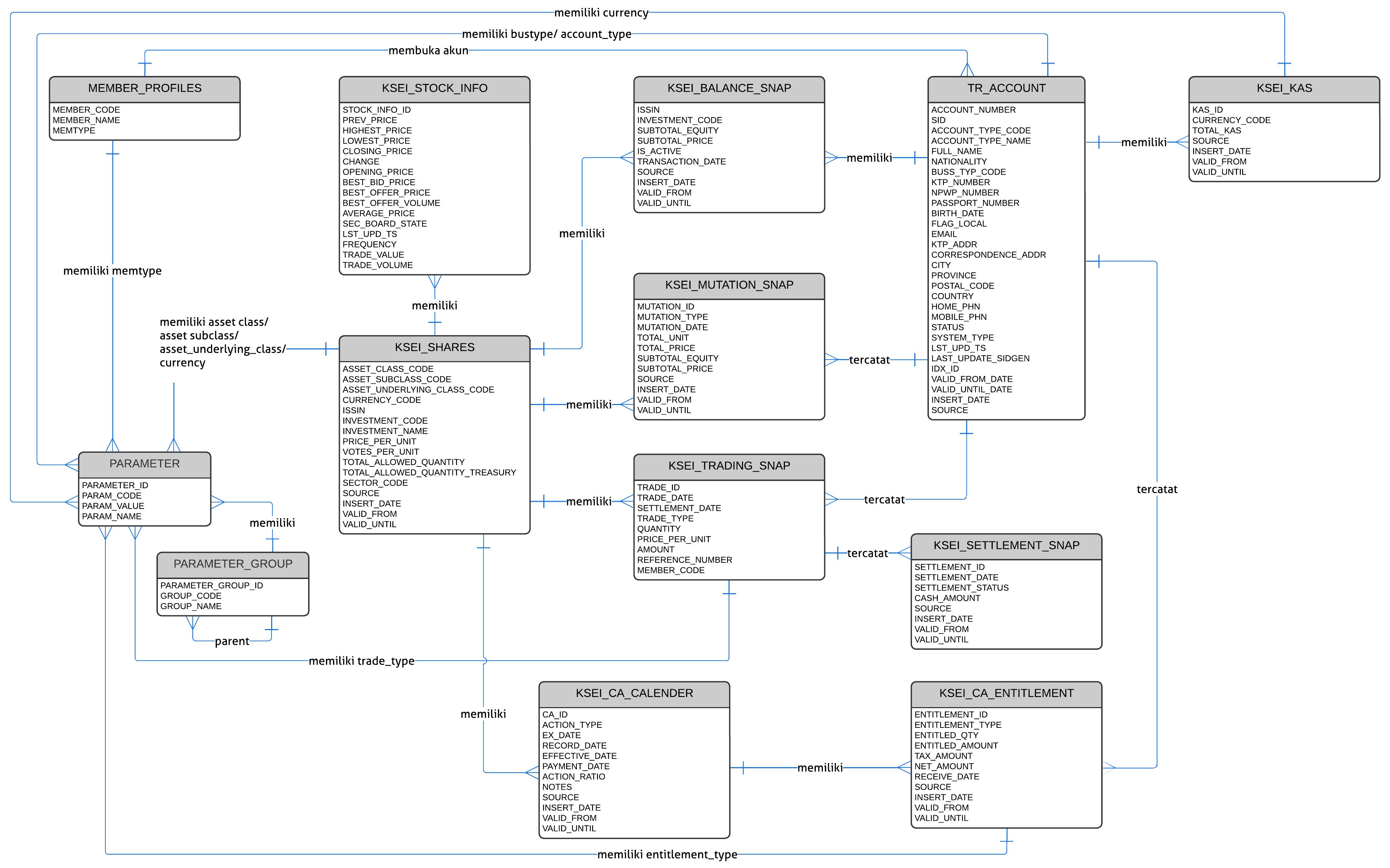Select the SETTLEMENT_ID field in KSEI_SETTLEMENT_SNAP
The height and width of the screenshot is (868, 1390).
(x=949, y=567)
